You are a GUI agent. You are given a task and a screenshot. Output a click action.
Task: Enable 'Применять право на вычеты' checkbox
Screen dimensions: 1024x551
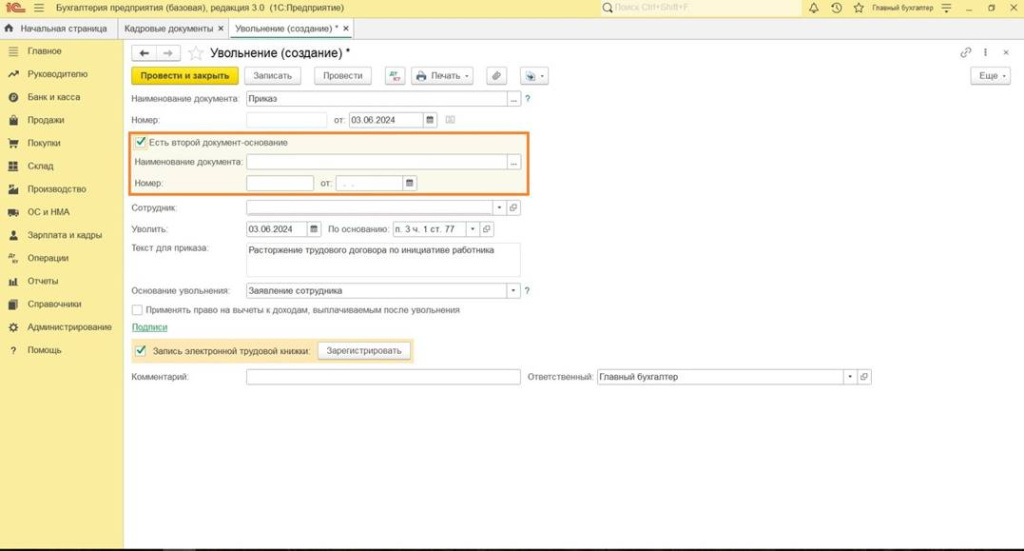(x=137, y=310)
